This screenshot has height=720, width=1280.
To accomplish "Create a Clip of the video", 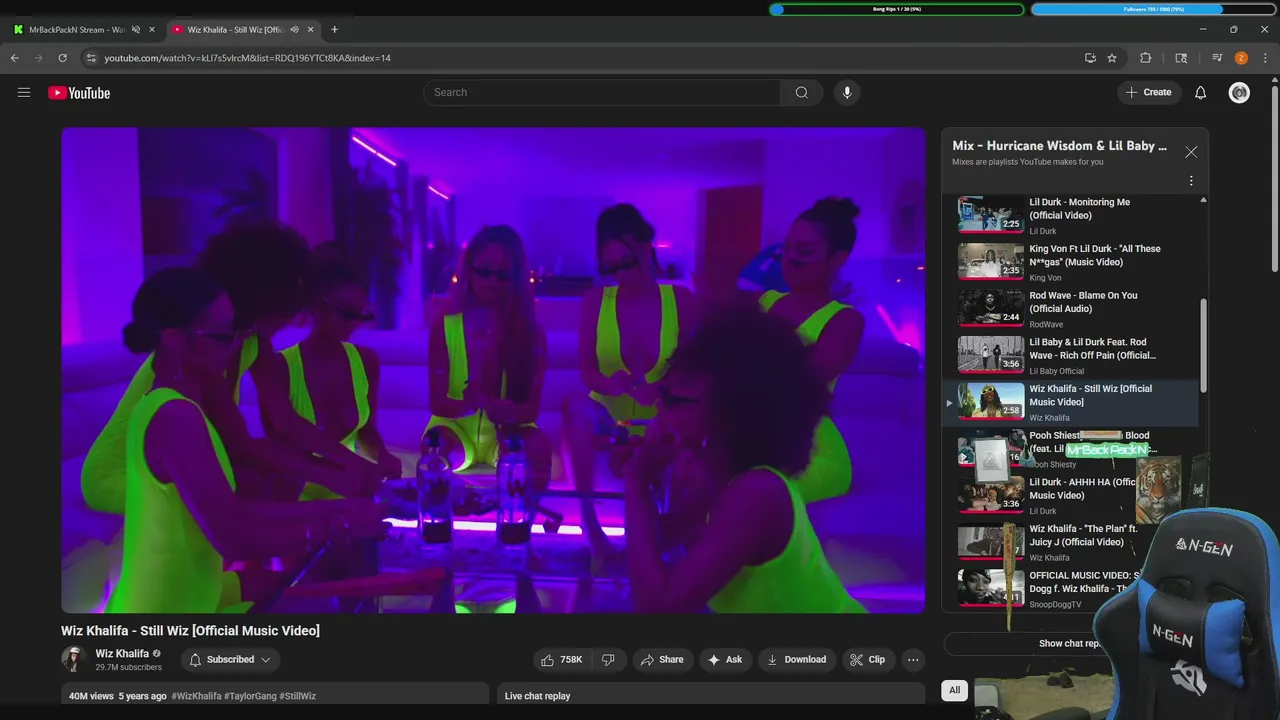I will click(x=867, y=660).
